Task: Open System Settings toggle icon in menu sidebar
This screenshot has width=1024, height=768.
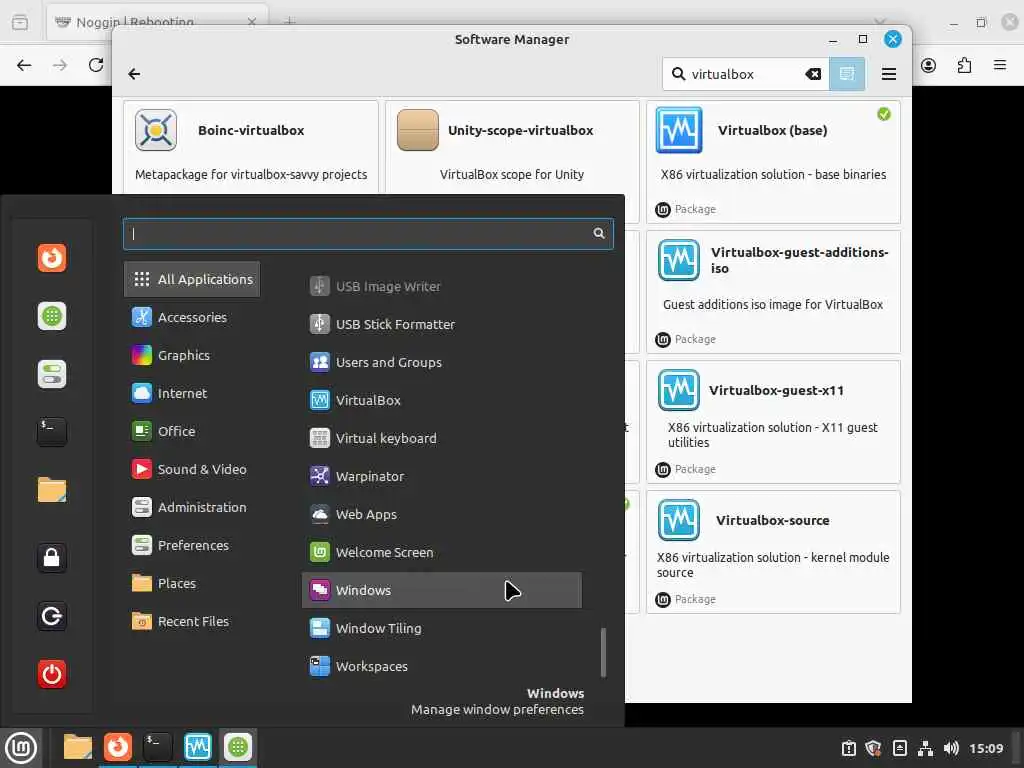Action: (52, 374)
